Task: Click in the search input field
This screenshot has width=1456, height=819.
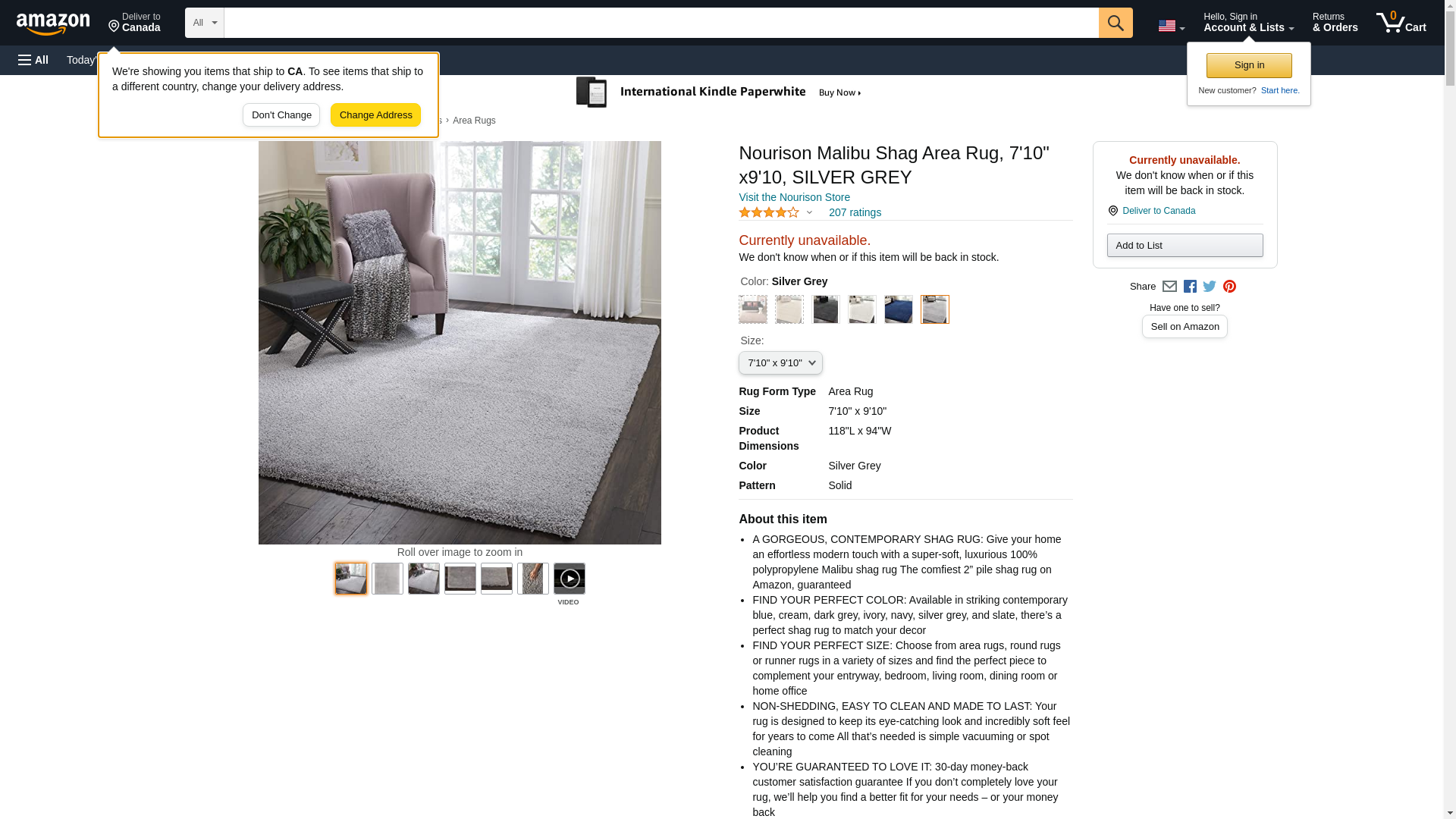Action: pyautogui.click(x=661, y=23)
